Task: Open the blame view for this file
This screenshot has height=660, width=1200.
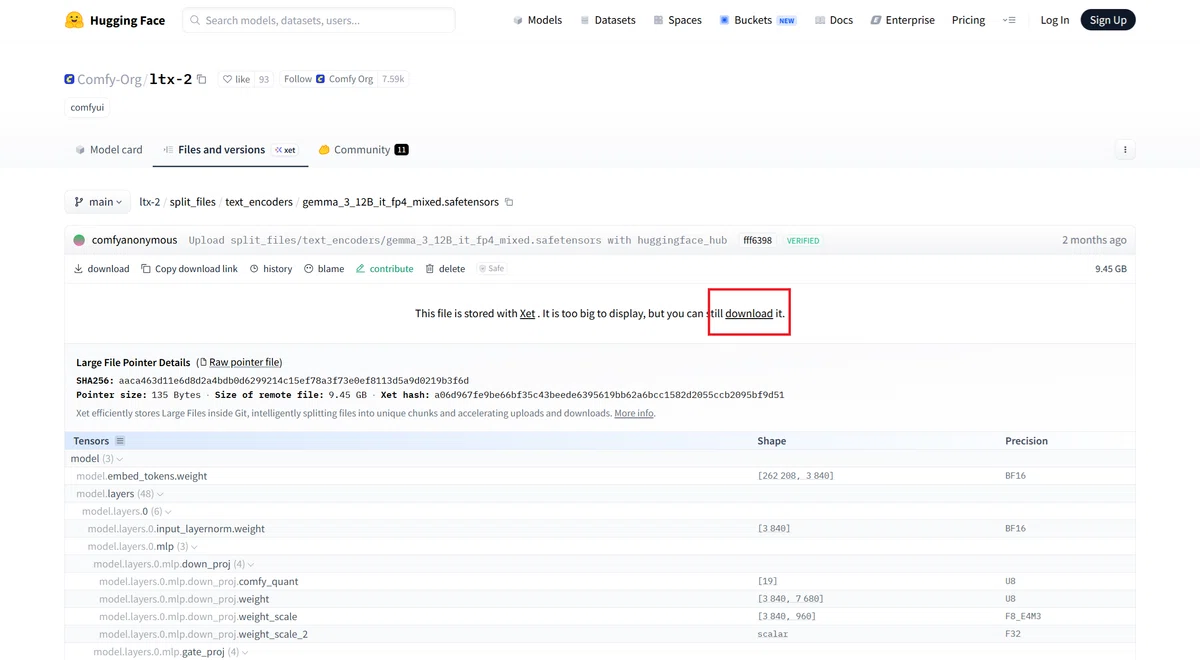Action: 324,269
